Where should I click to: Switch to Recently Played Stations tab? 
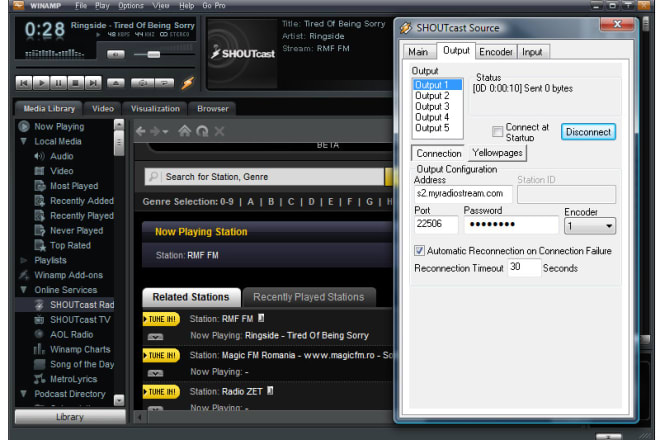click(x=309, y=297)
